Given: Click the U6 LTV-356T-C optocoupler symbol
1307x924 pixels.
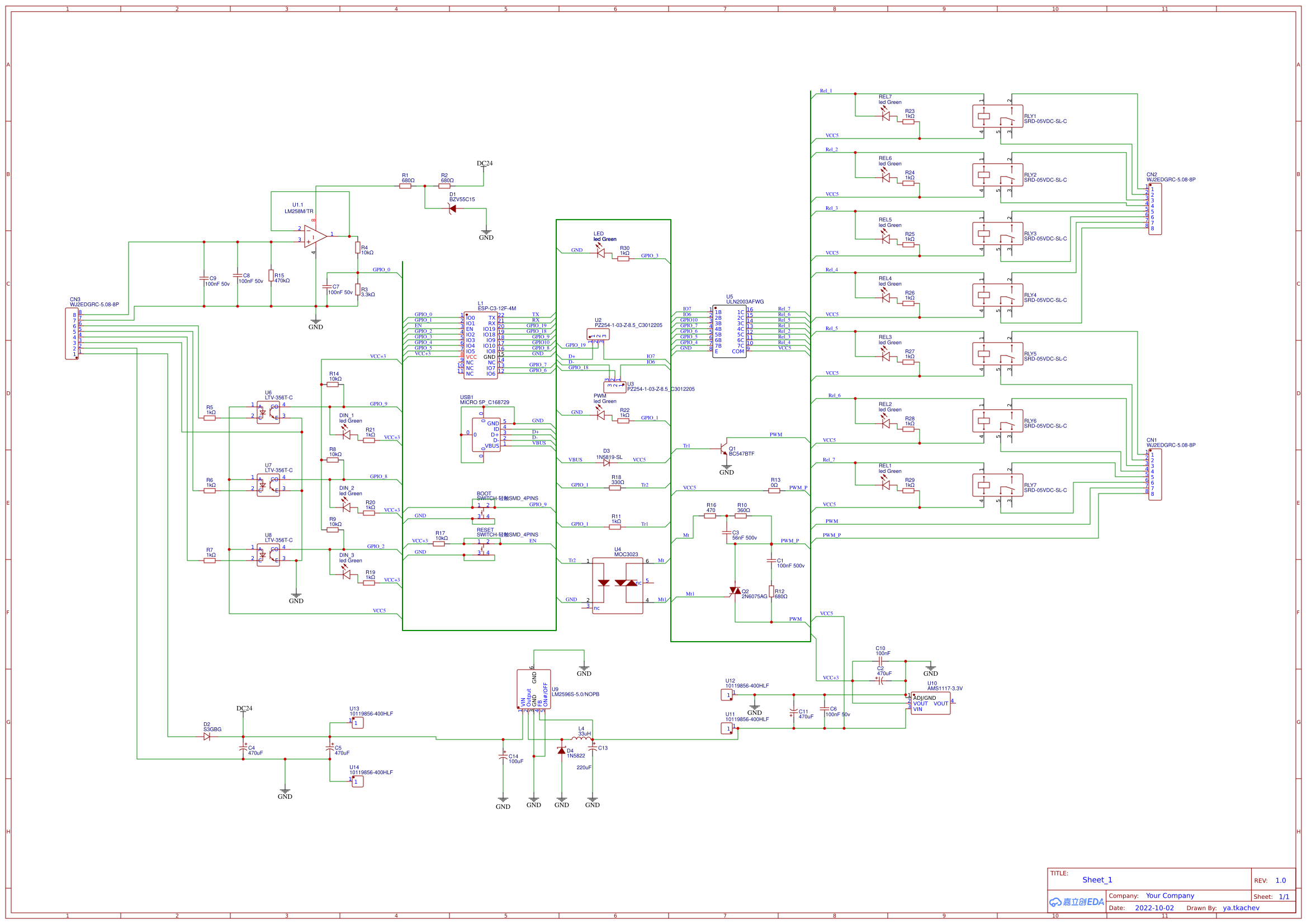Looking at the screenshot, I should tap(268, 412).
